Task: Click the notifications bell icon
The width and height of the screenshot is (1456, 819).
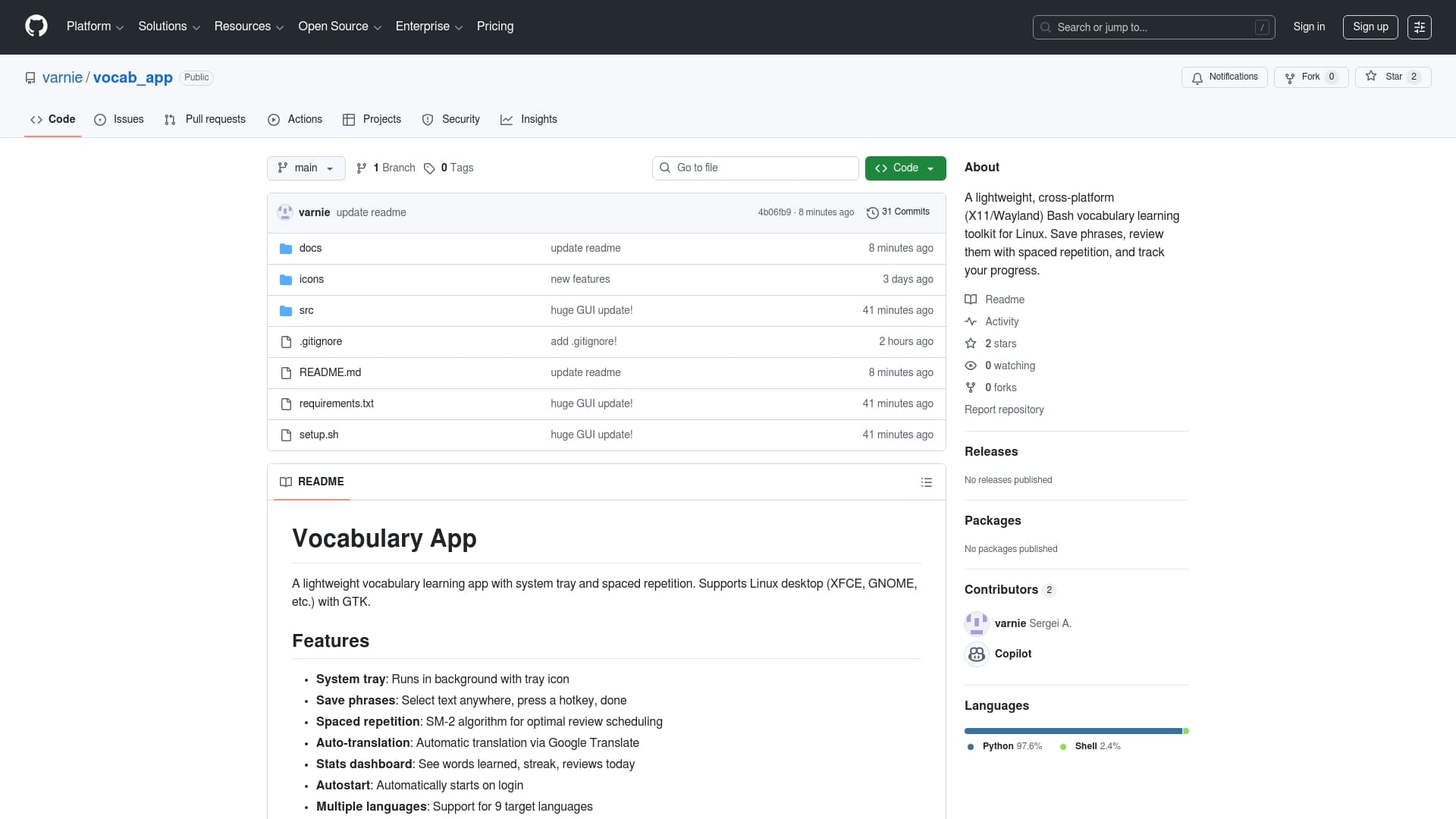Action: (1197, 77)
